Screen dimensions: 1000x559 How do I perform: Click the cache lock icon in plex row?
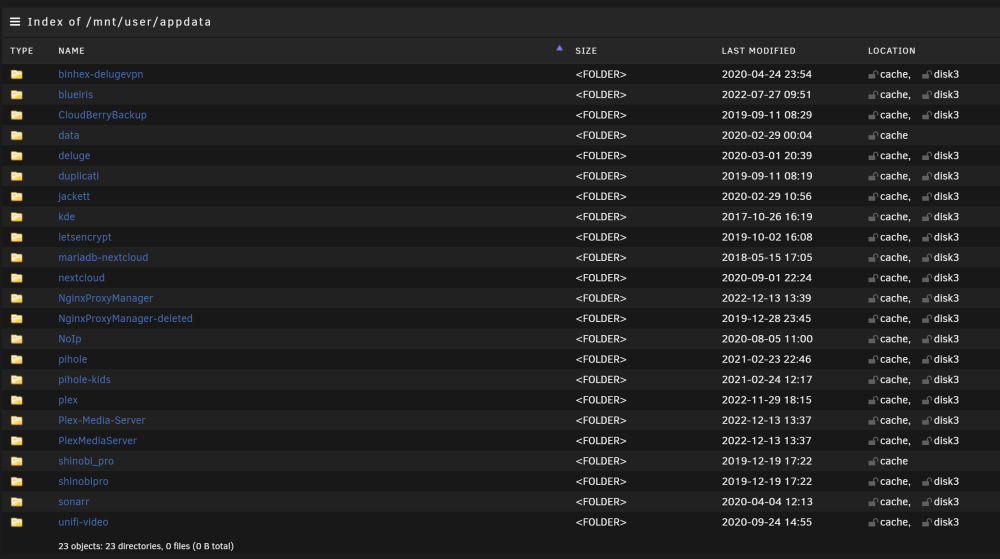(872, 400)
